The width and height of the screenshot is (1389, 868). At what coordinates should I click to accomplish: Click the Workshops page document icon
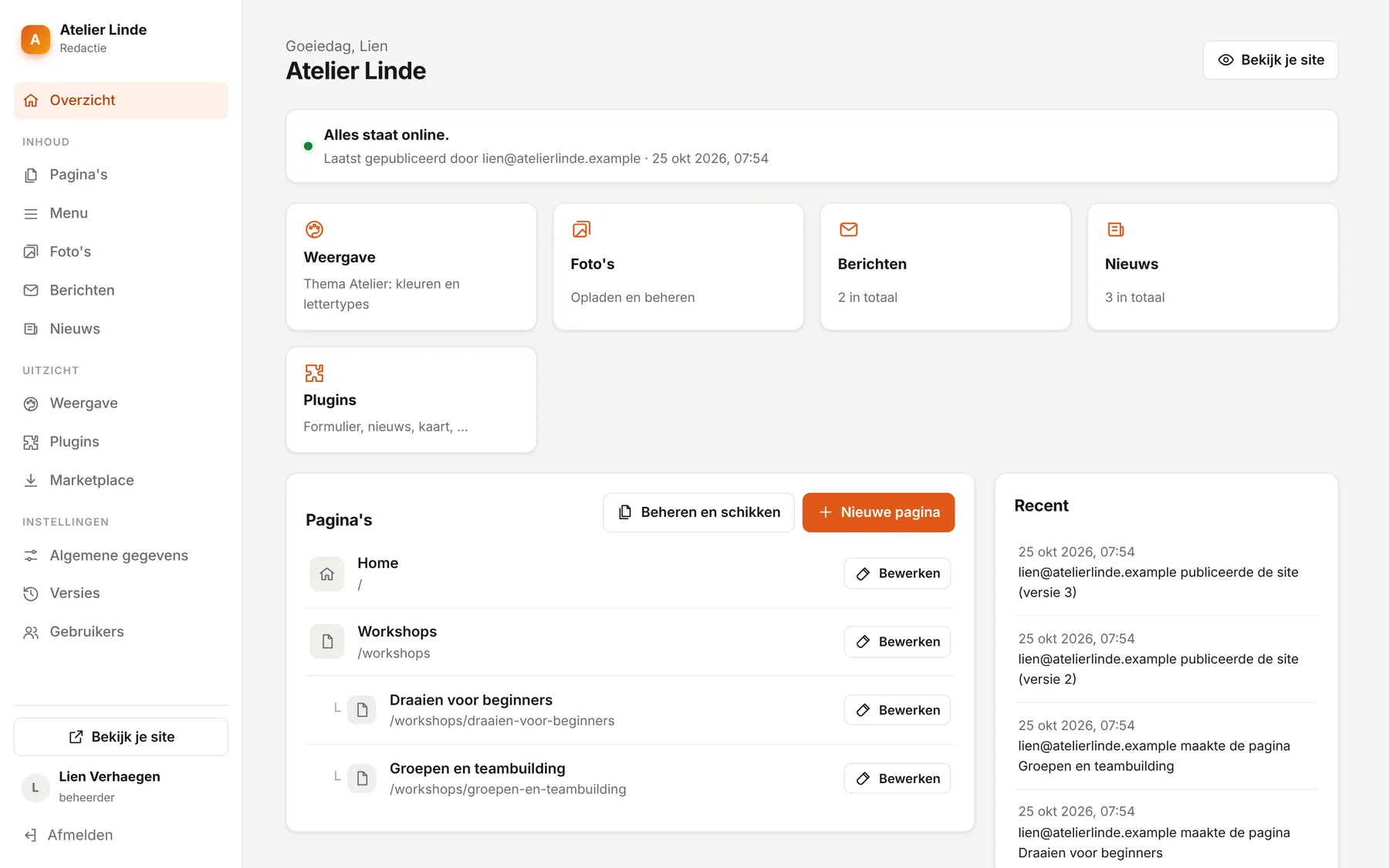pyautogui.click(x=327, y=642)
